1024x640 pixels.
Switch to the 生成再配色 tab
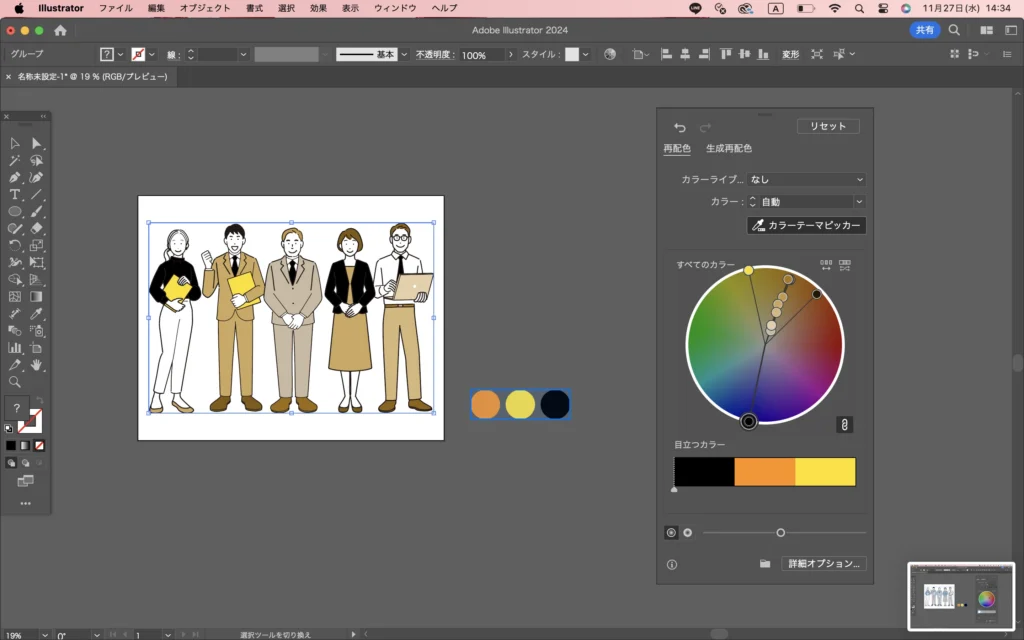(x=729, y=149)
